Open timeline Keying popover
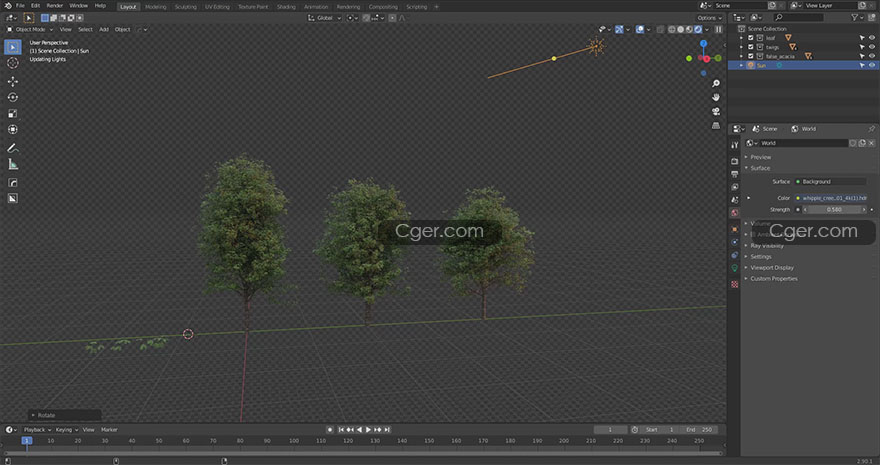This screenshot has width=880, height=465. (x=66, y=430)
